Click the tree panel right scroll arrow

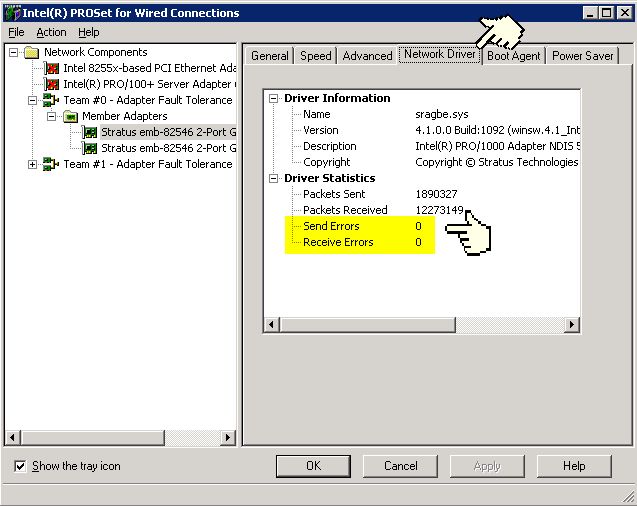228,437
